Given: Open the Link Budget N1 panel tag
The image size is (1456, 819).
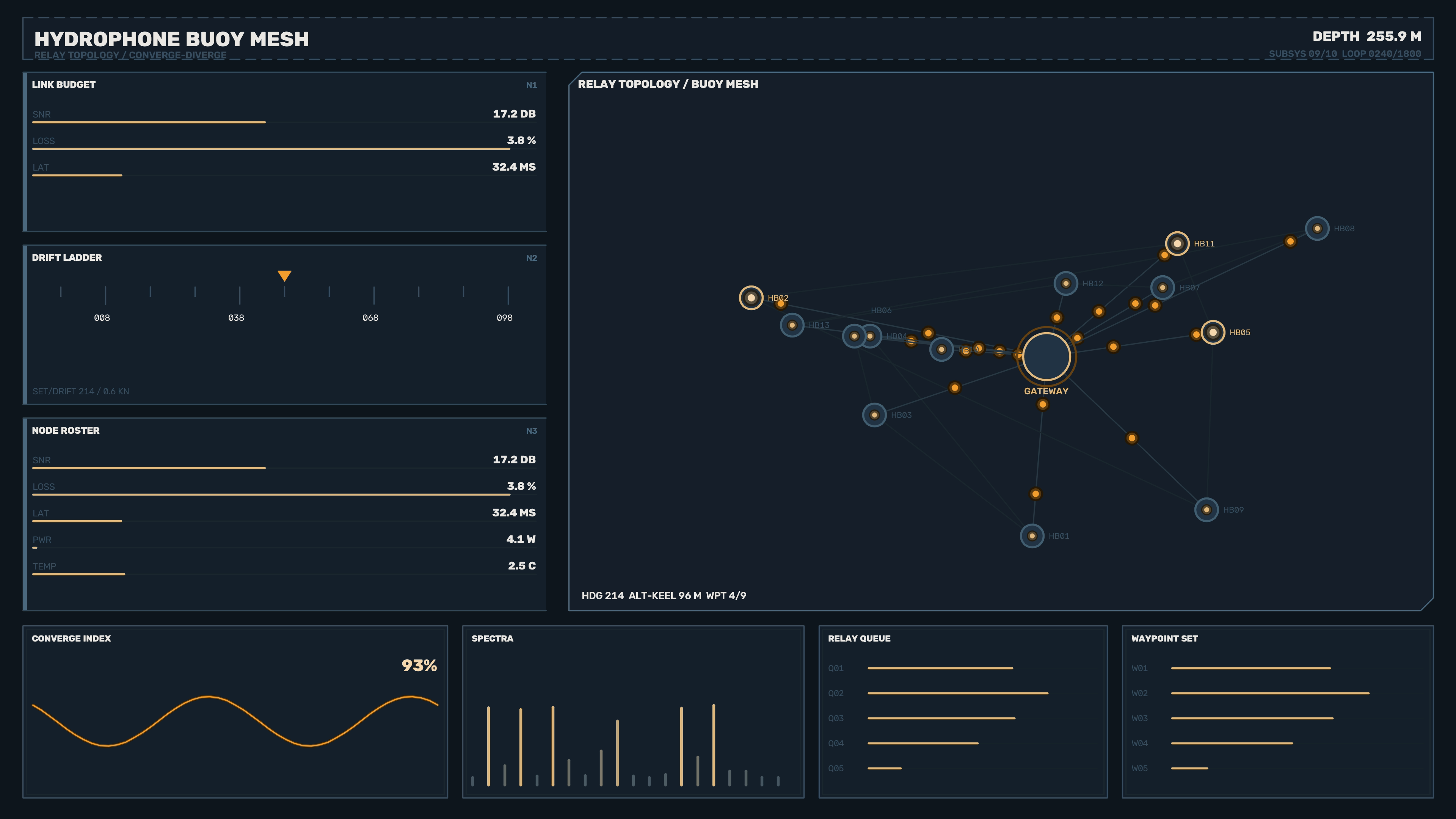Looking at the screenshot, I should tap(531, 85).
